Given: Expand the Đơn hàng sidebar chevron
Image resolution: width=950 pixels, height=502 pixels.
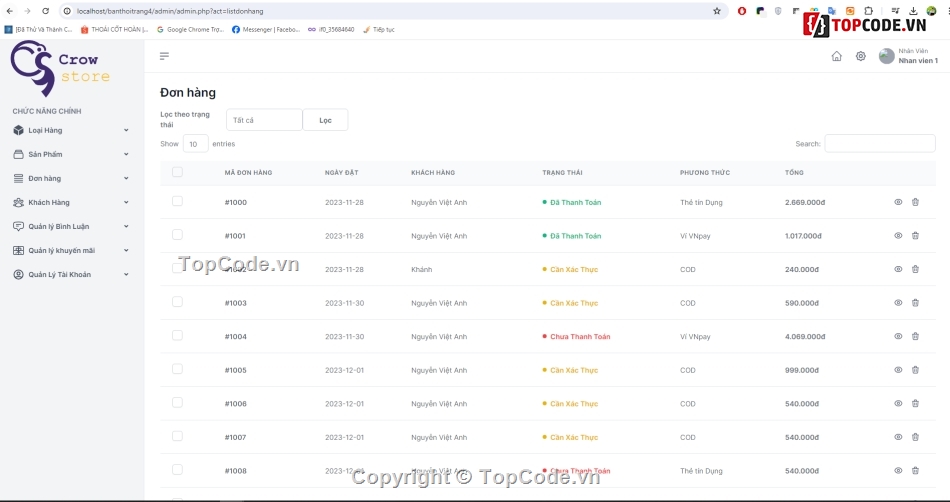Looking at the screenshot, I should (x=126, y=179).
